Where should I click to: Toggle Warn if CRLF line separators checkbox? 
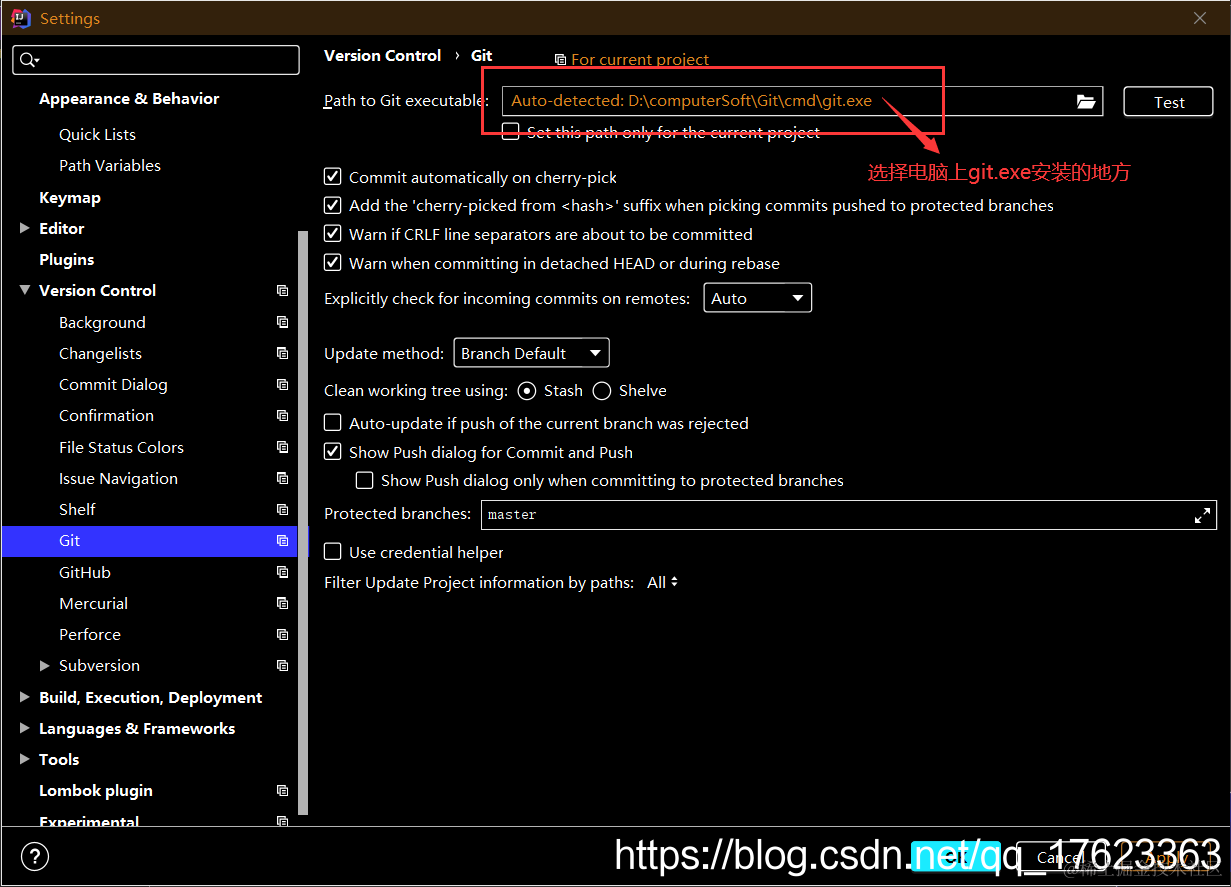(333, 234)
